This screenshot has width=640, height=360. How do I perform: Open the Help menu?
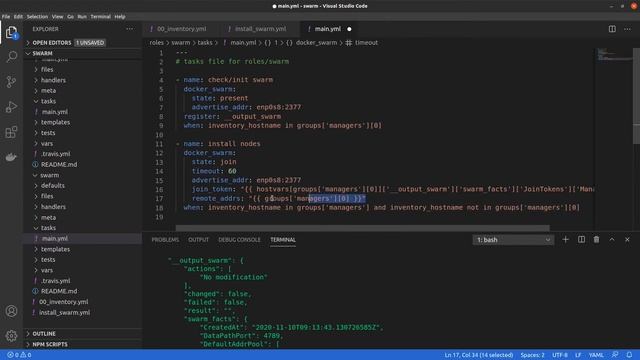pos(120,17)
